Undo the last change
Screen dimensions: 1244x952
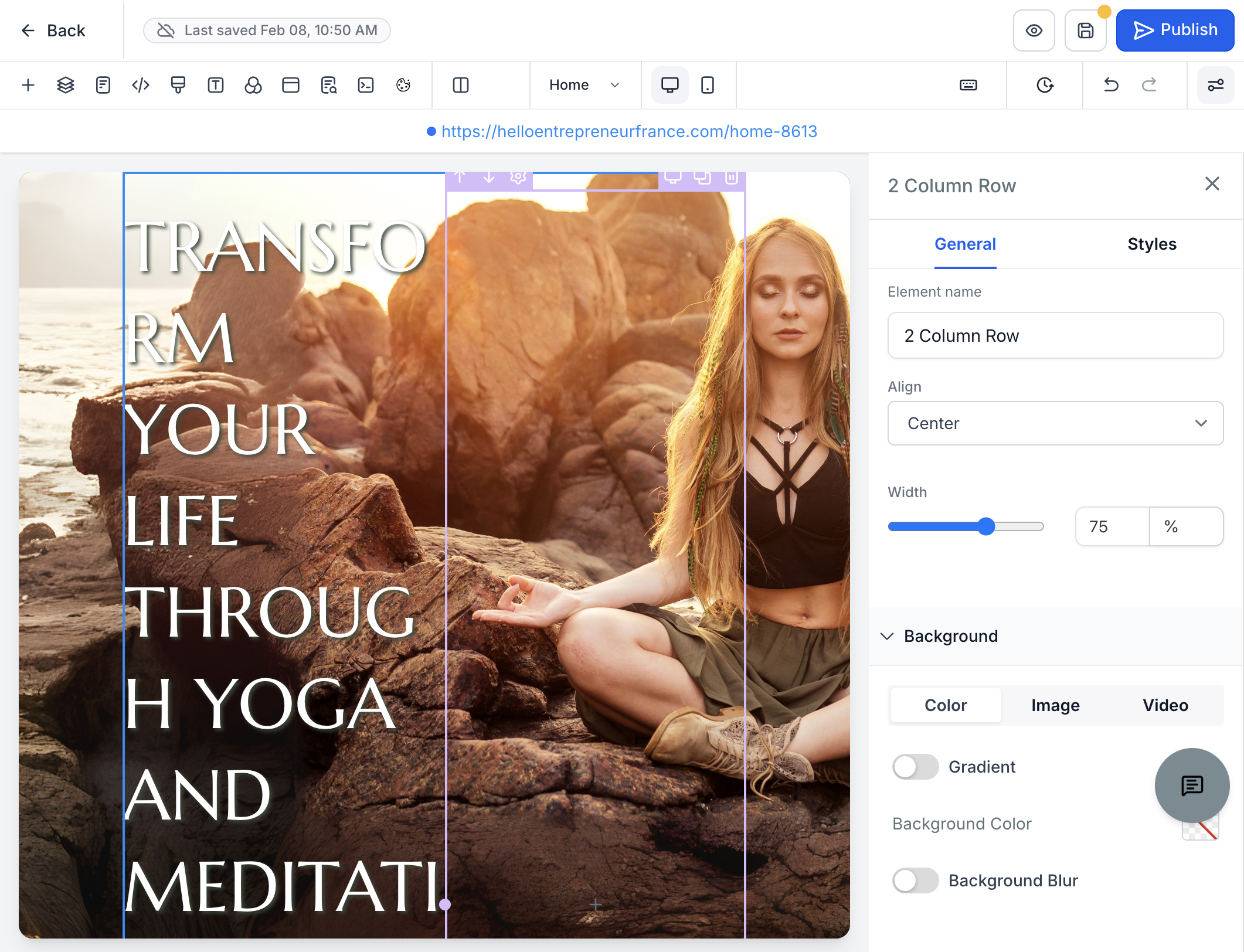click(x=1111, y=86)
